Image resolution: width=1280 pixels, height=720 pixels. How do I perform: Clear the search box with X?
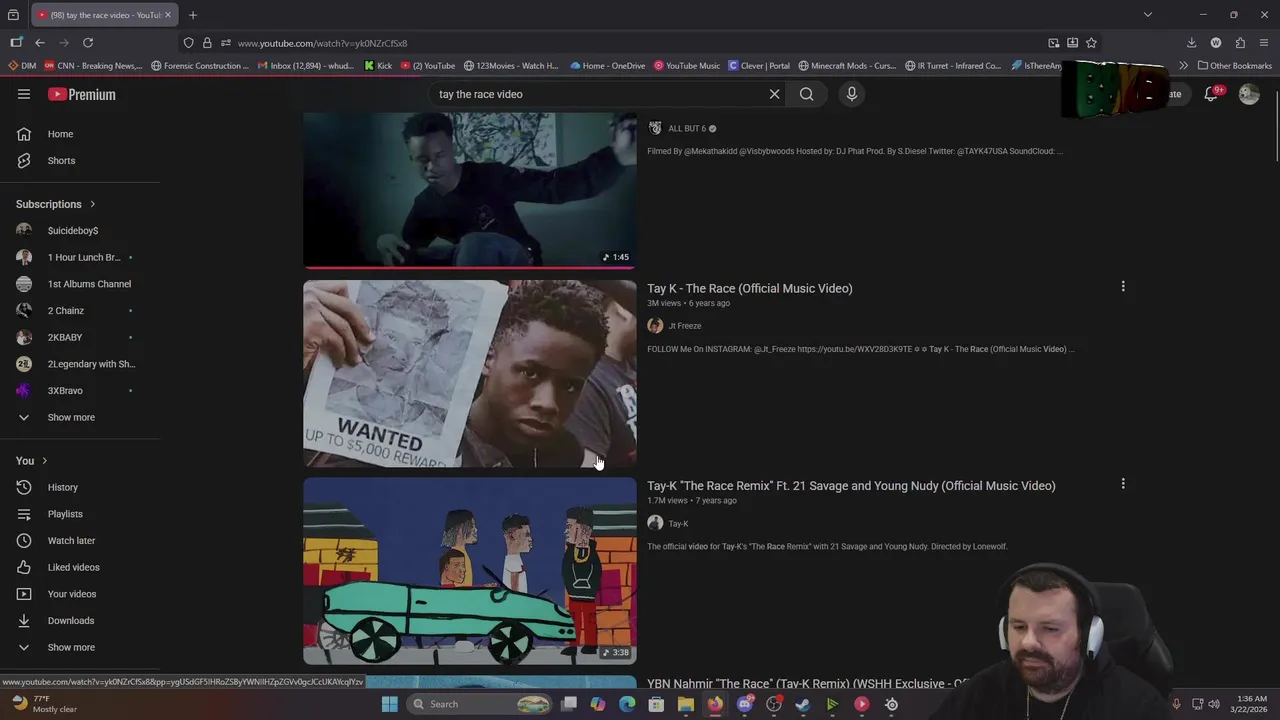click(774, 94)
